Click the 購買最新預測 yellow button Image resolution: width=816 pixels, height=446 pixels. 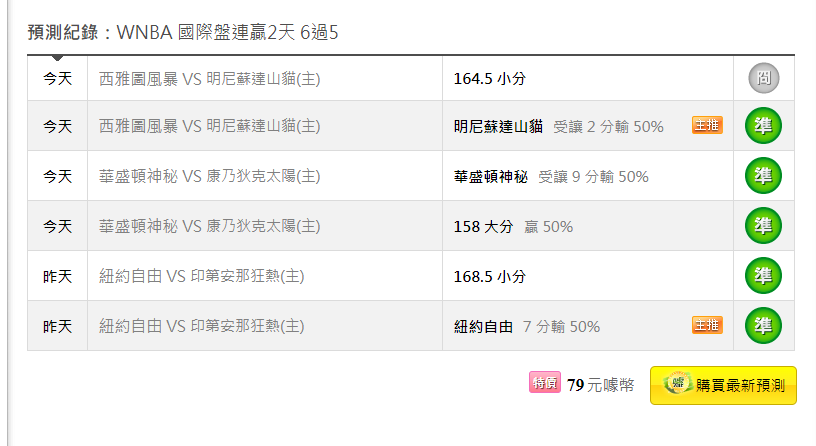(723, 386)
